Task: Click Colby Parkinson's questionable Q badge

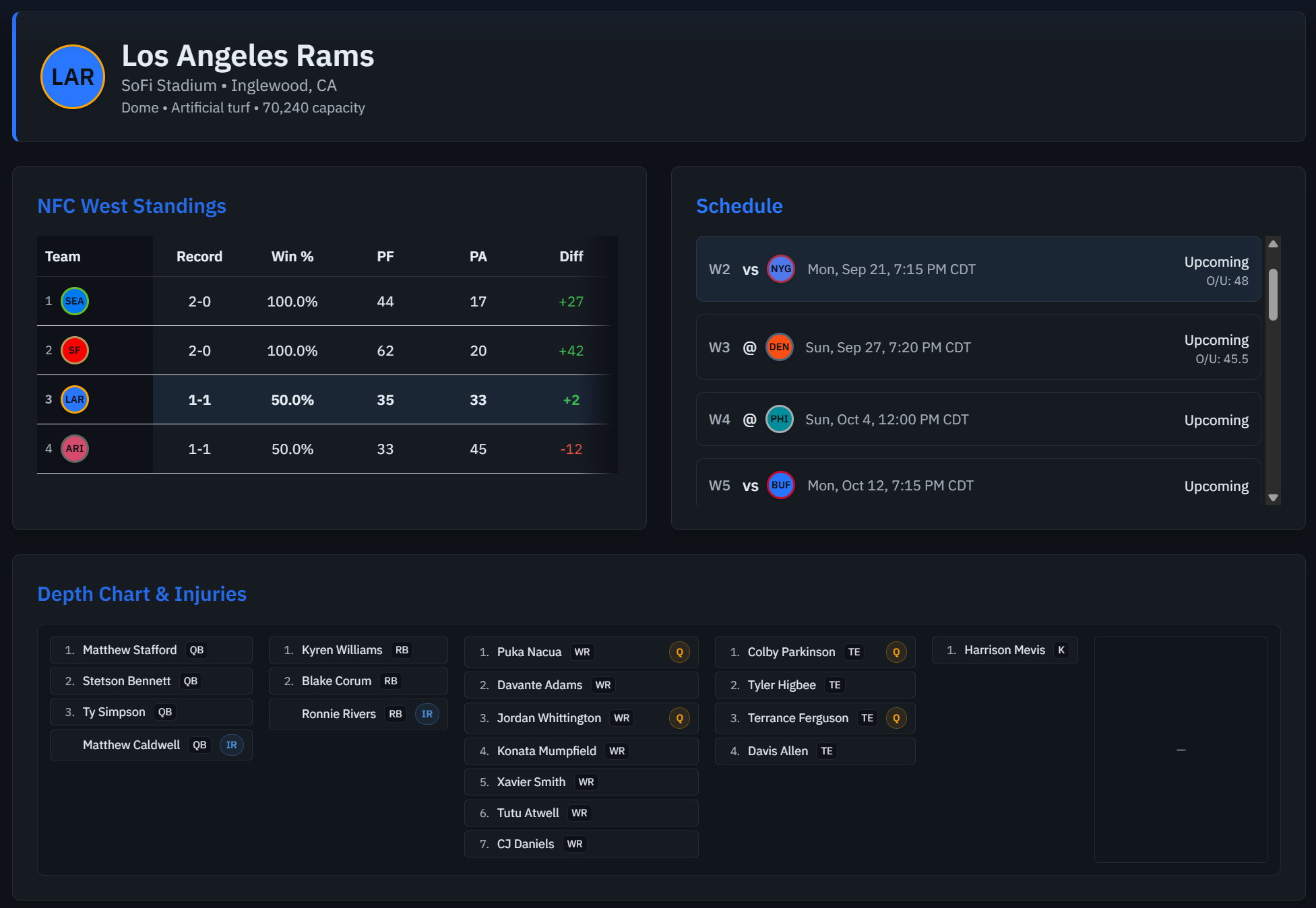Action: point(896,652)
